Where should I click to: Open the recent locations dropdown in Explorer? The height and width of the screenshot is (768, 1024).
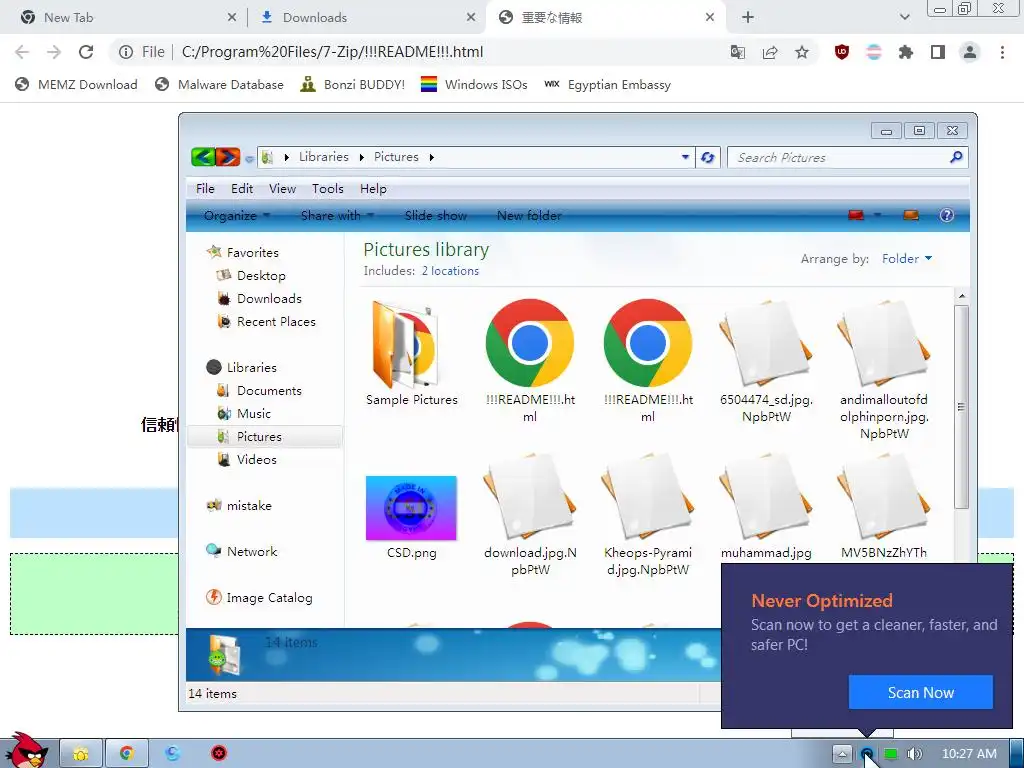[249, 158]
